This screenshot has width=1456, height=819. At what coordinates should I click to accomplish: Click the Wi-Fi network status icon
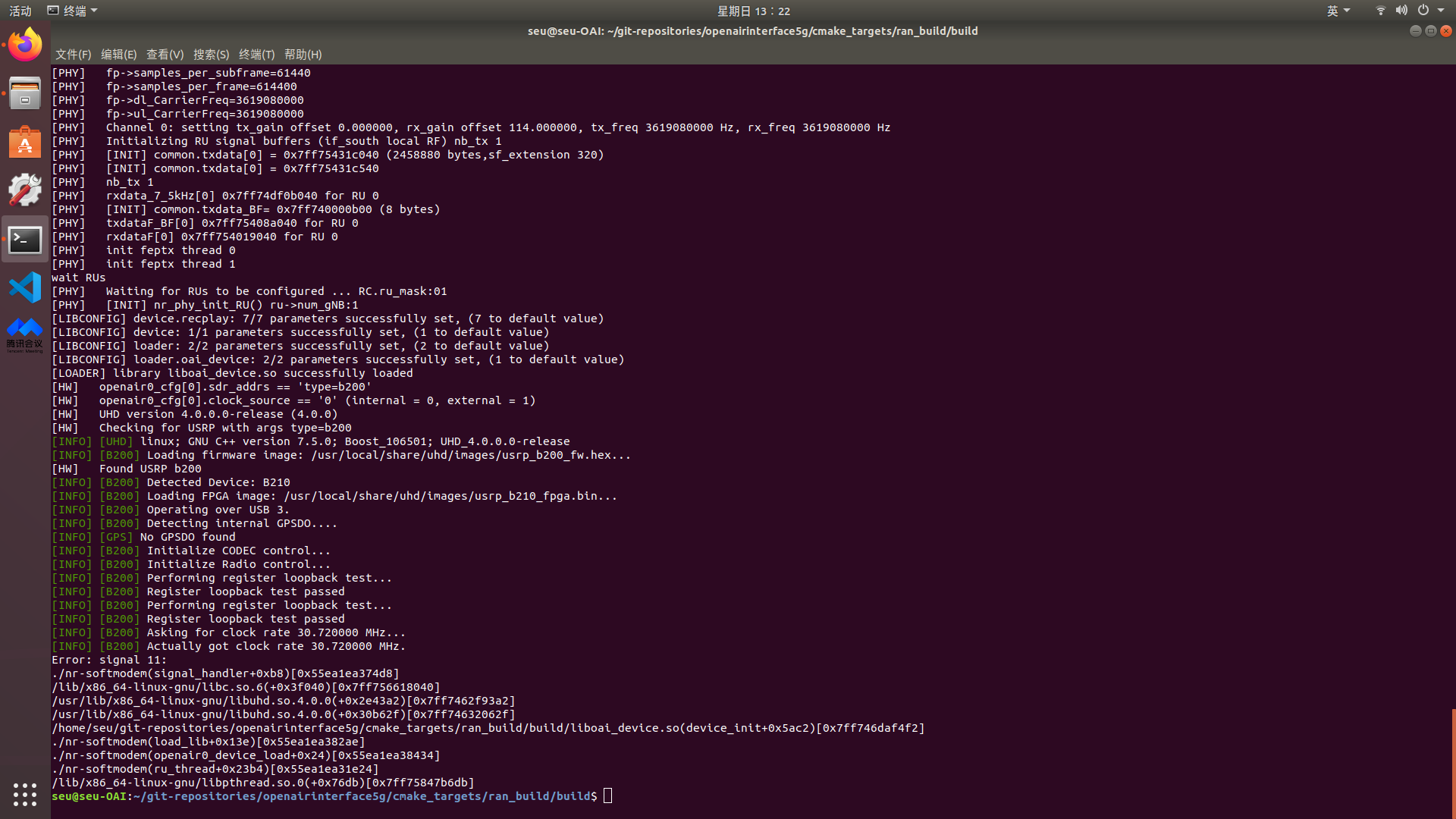(x=1380, y=11)
